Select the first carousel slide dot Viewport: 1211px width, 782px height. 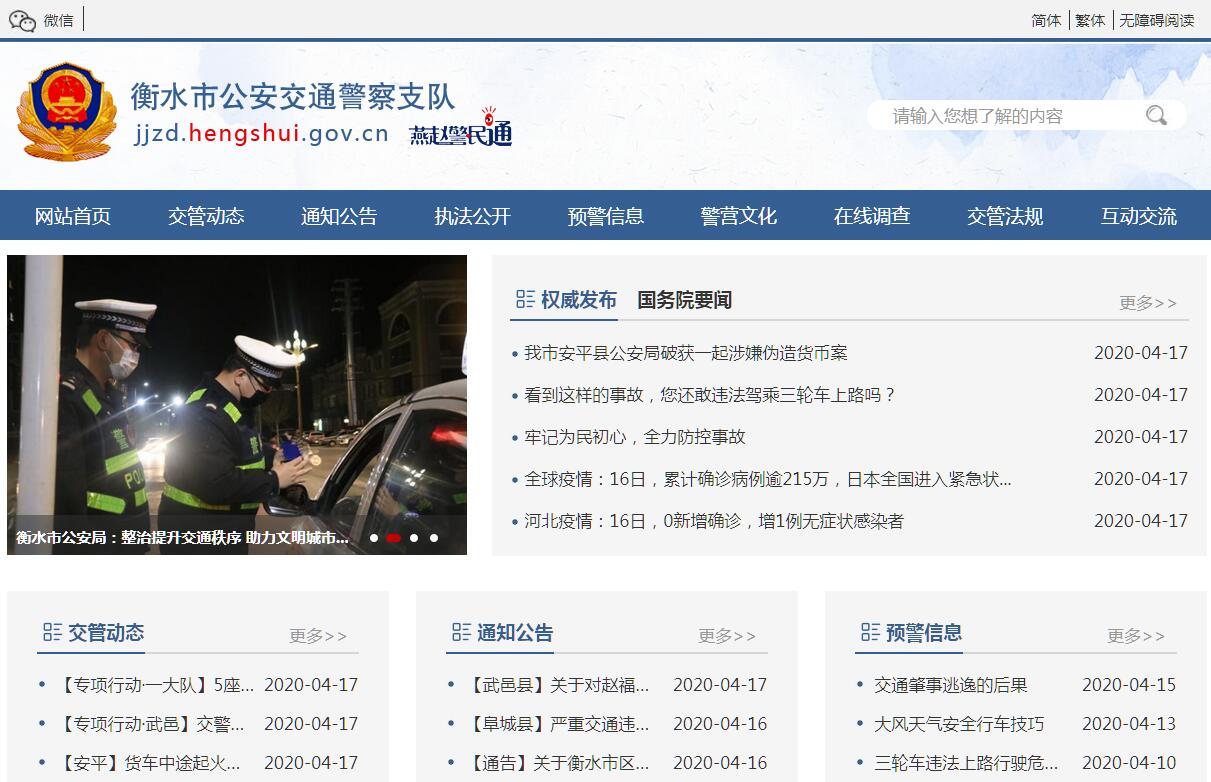click(x=374, y=538)
